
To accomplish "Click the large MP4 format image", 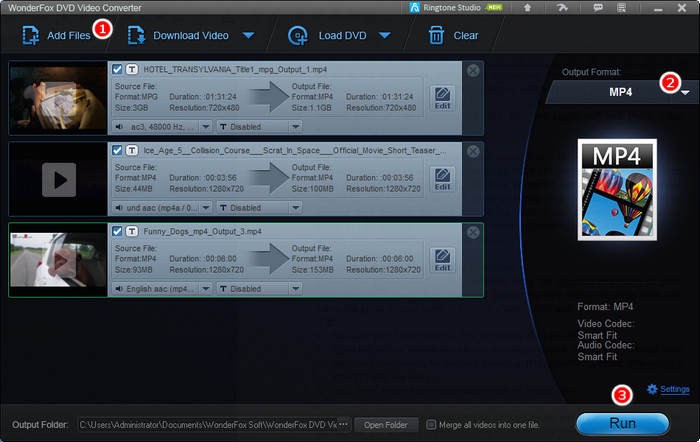I will coord(617,189).
